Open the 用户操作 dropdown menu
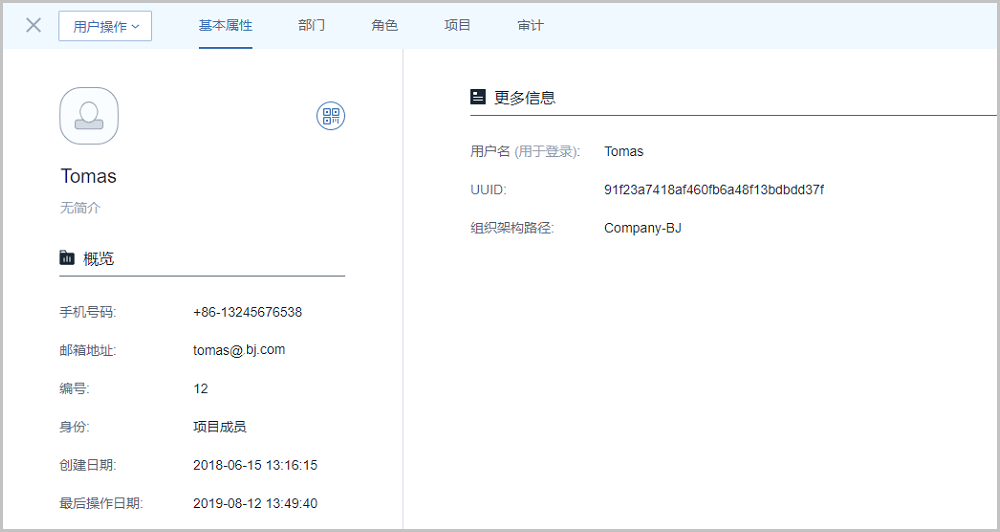 [105, 26]
